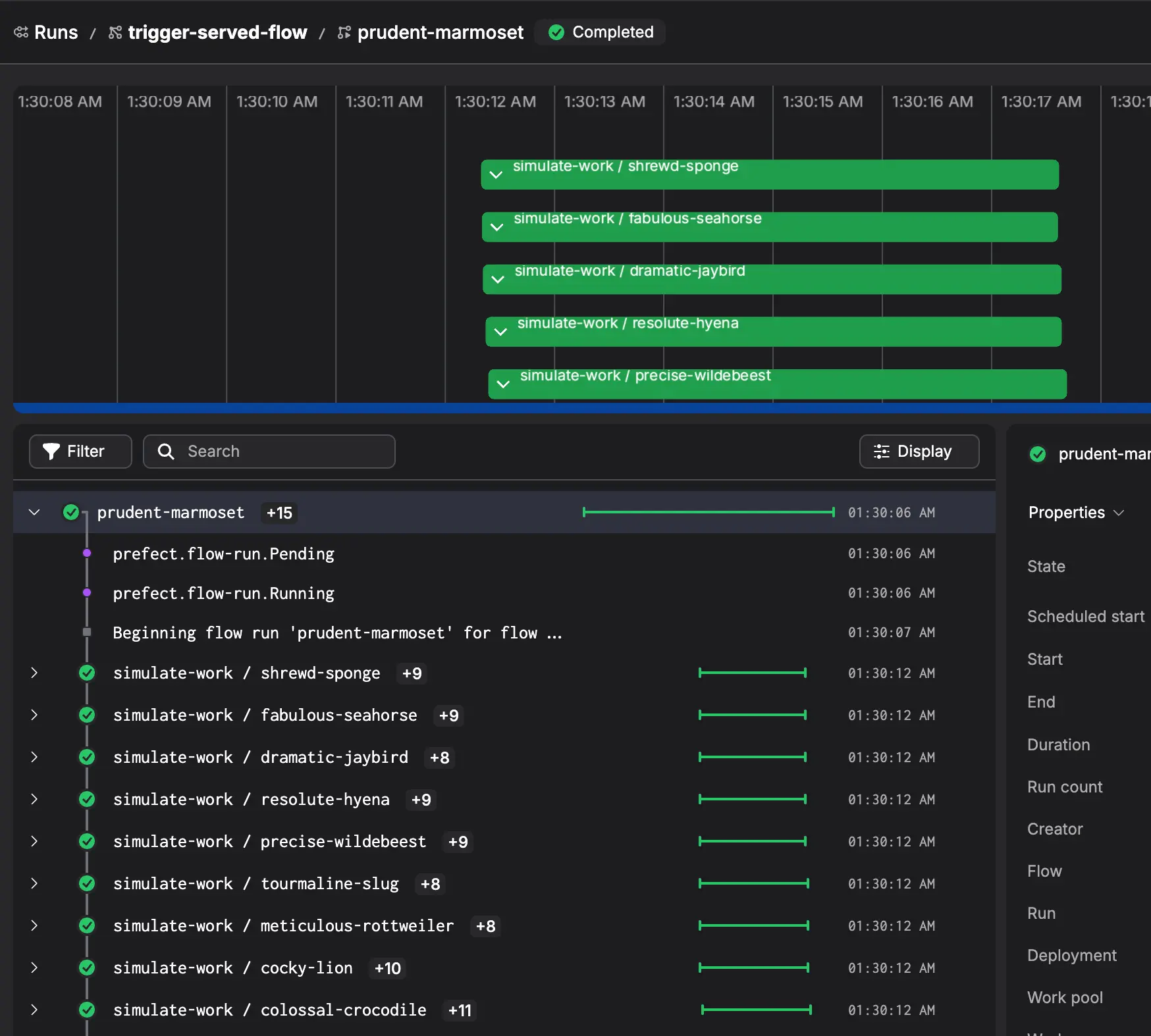The image size is (1151, 1036).
Task: Click the search magnifying glass icon
Action: click(166, 451)
